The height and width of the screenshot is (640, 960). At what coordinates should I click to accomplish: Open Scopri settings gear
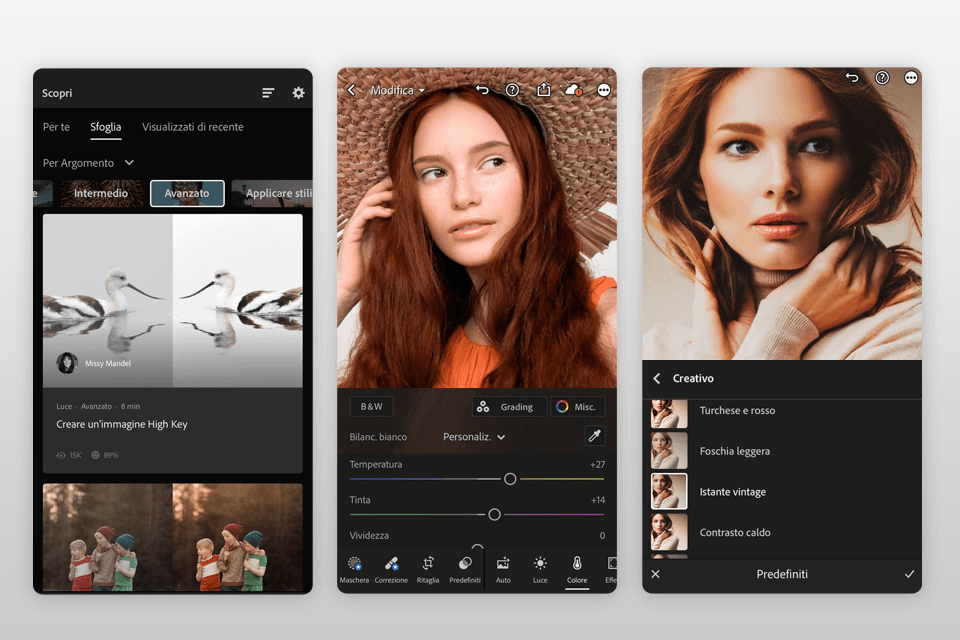(298, 92)
